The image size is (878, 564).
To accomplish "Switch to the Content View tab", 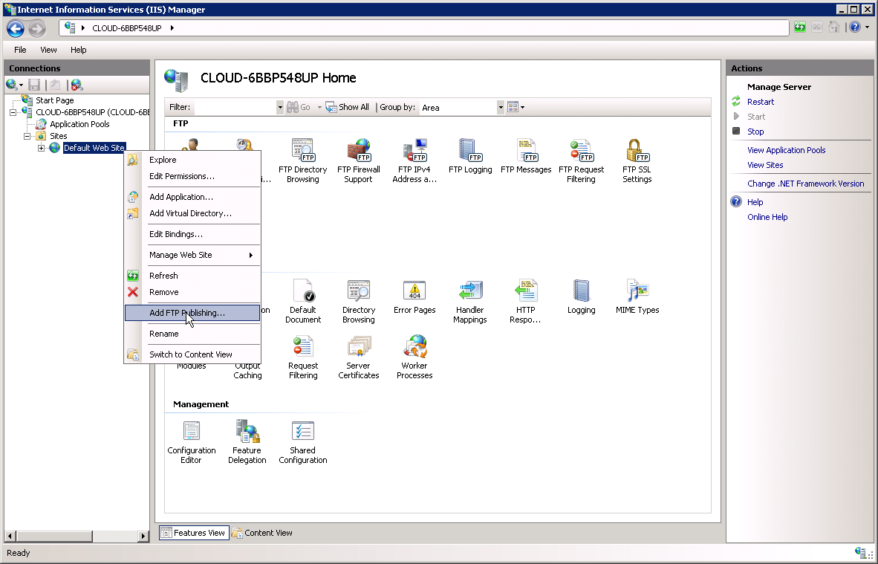I will [263, 533].
